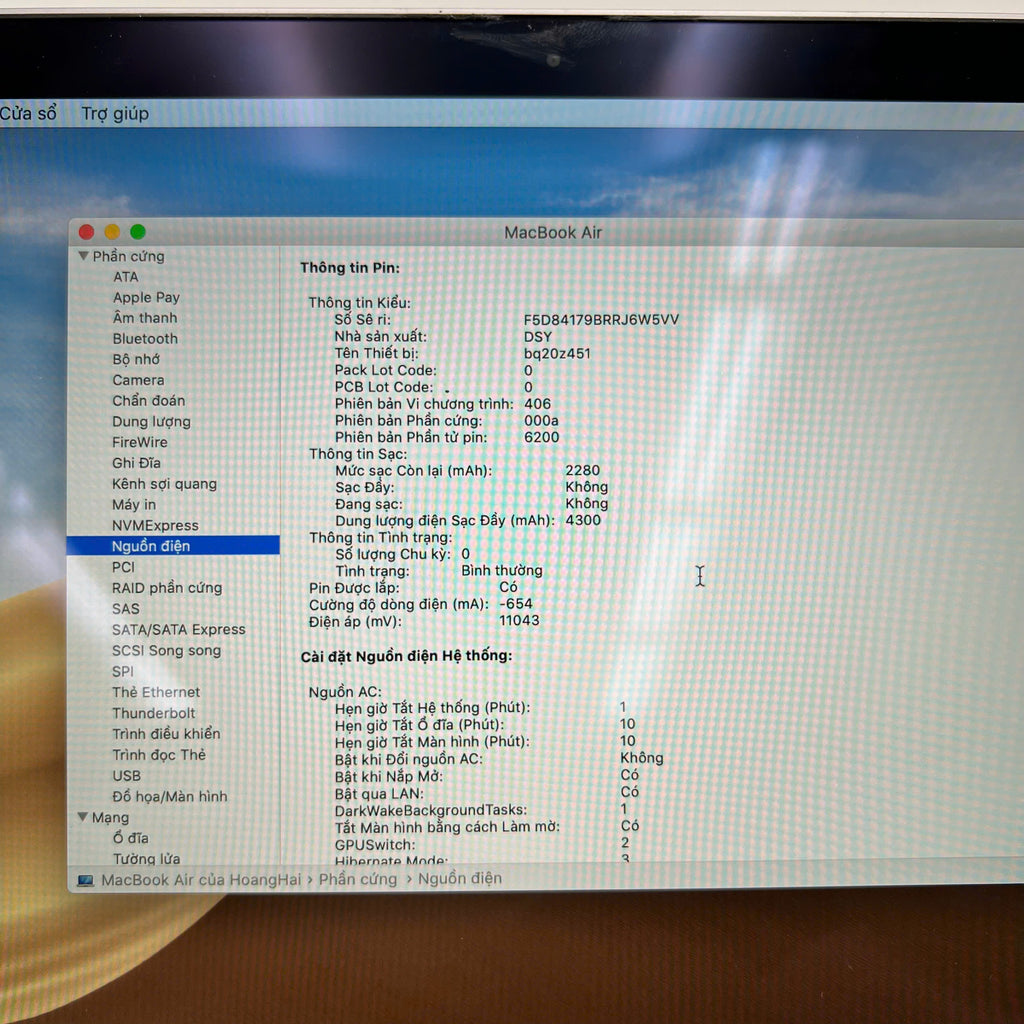Select Apple Pay in the hardware list

tap(146, 297)
